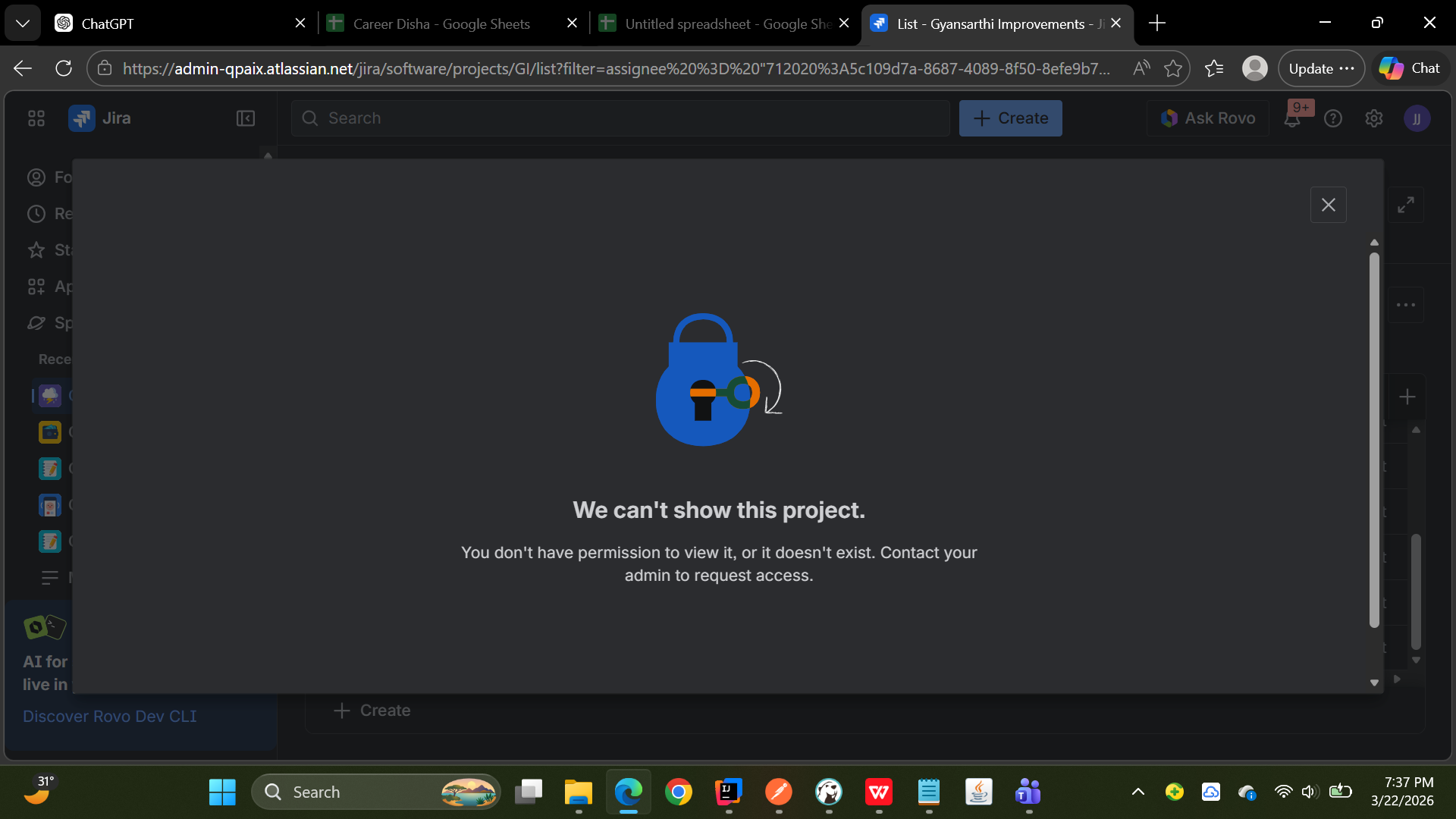
Task: Show hidden system tray icons chevron
Action: (1137, 792)
